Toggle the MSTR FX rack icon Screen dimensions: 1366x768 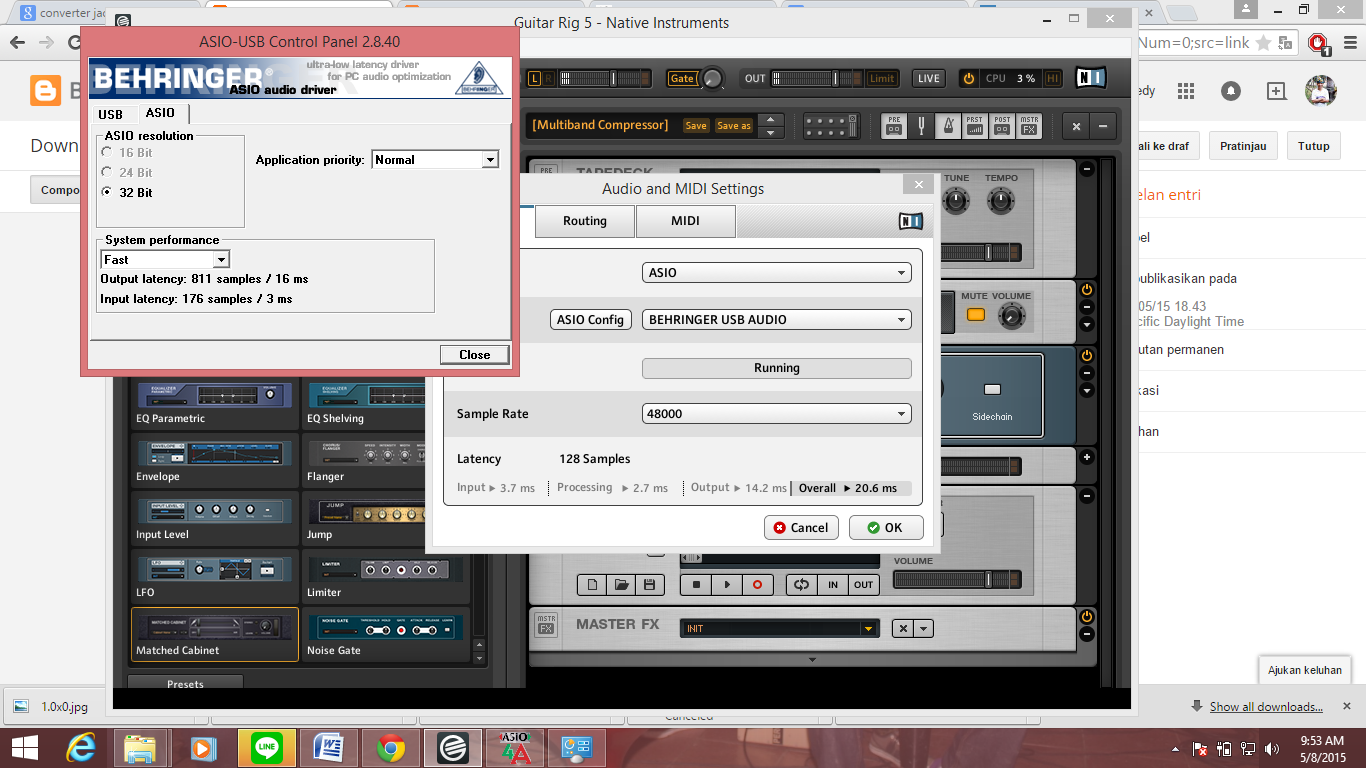tap(1029, 126)
